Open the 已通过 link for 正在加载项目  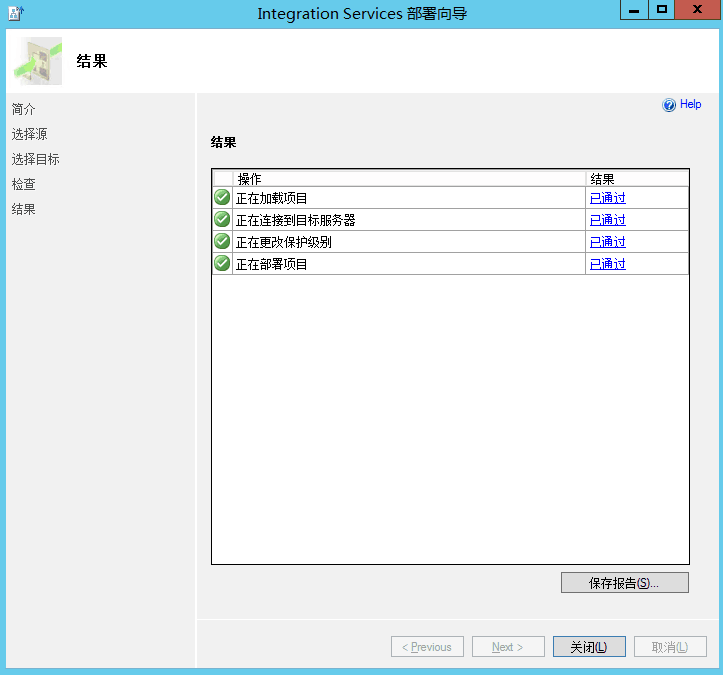tap(608, 198)
